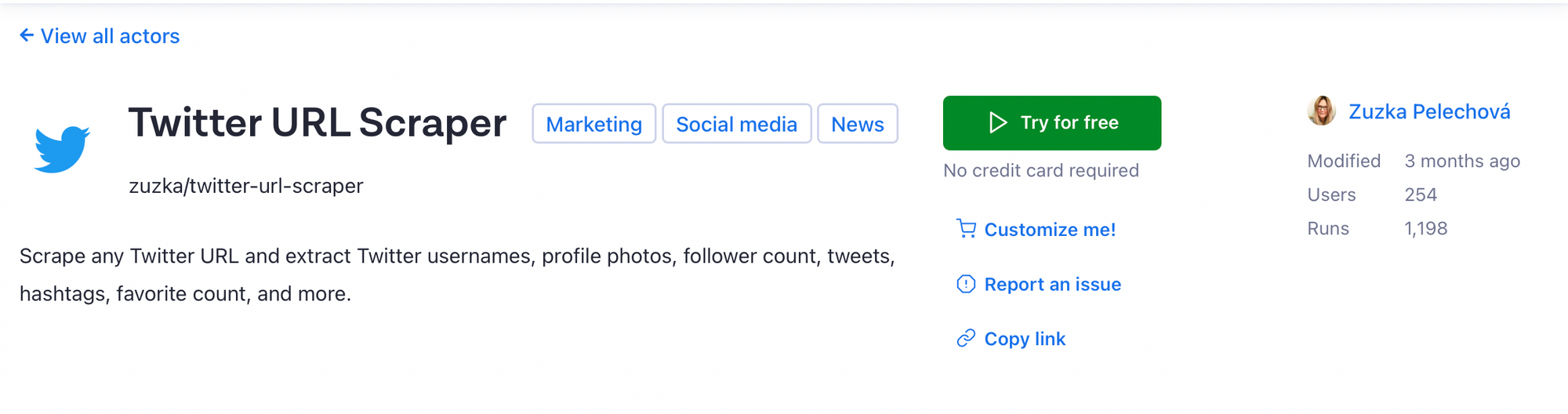The width and height of the screenshot is (1568, 414).
Task: Start the actor with Try for free
Action: coord(1052,123)
